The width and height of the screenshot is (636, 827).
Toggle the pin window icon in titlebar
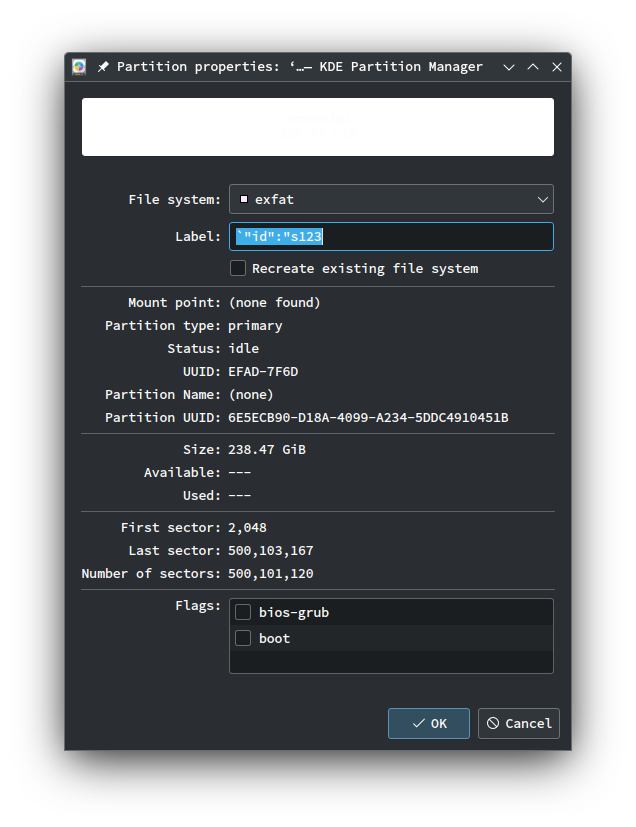point(103,67)
